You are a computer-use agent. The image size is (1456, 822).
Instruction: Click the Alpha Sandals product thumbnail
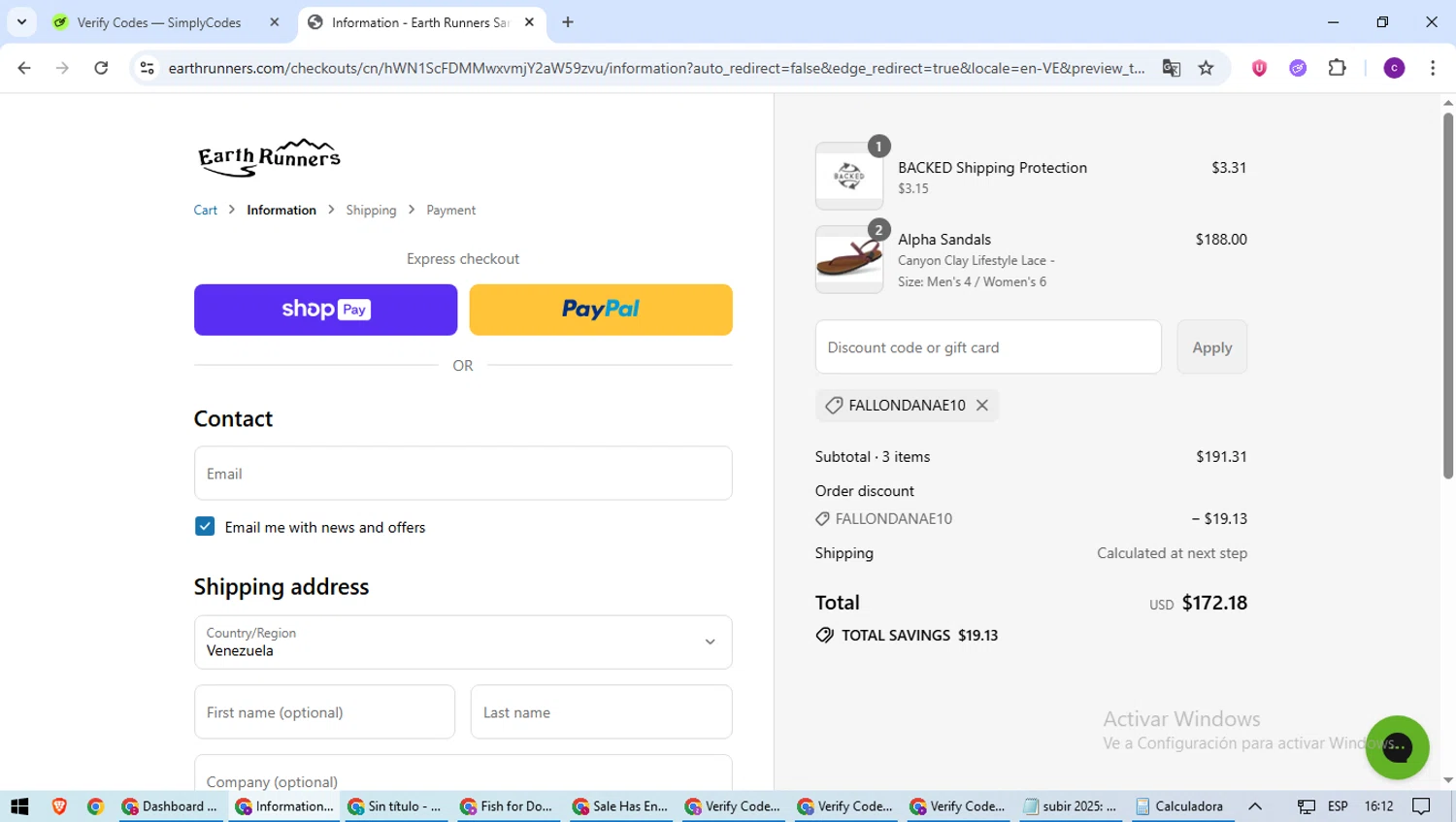click(x=849, y=259)
